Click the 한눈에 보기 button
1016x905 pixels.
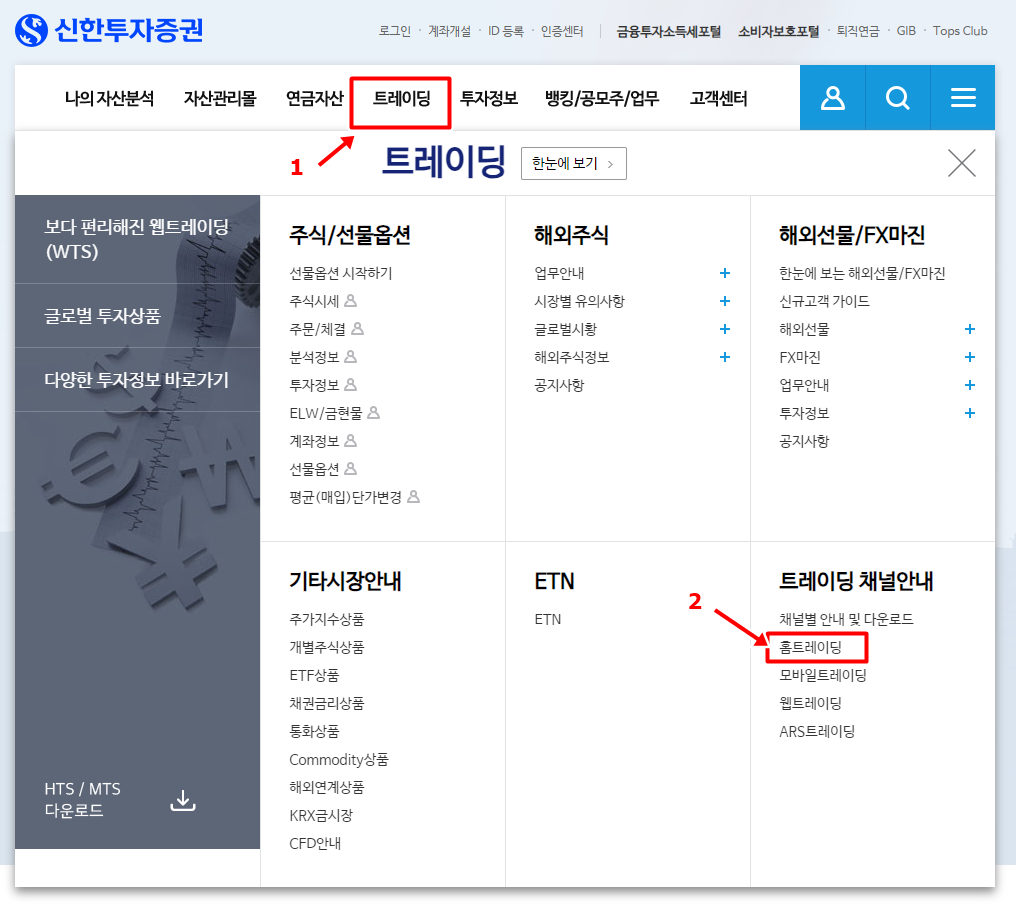point(573,163)
